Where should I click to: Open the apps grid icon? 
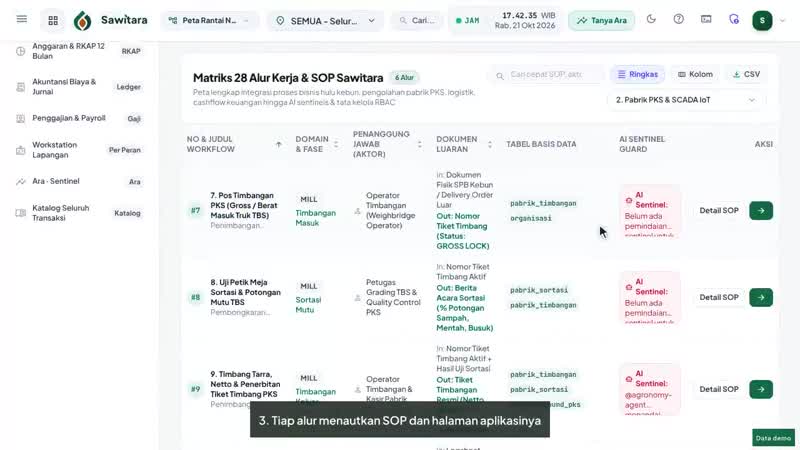click(x=53, y=20)
